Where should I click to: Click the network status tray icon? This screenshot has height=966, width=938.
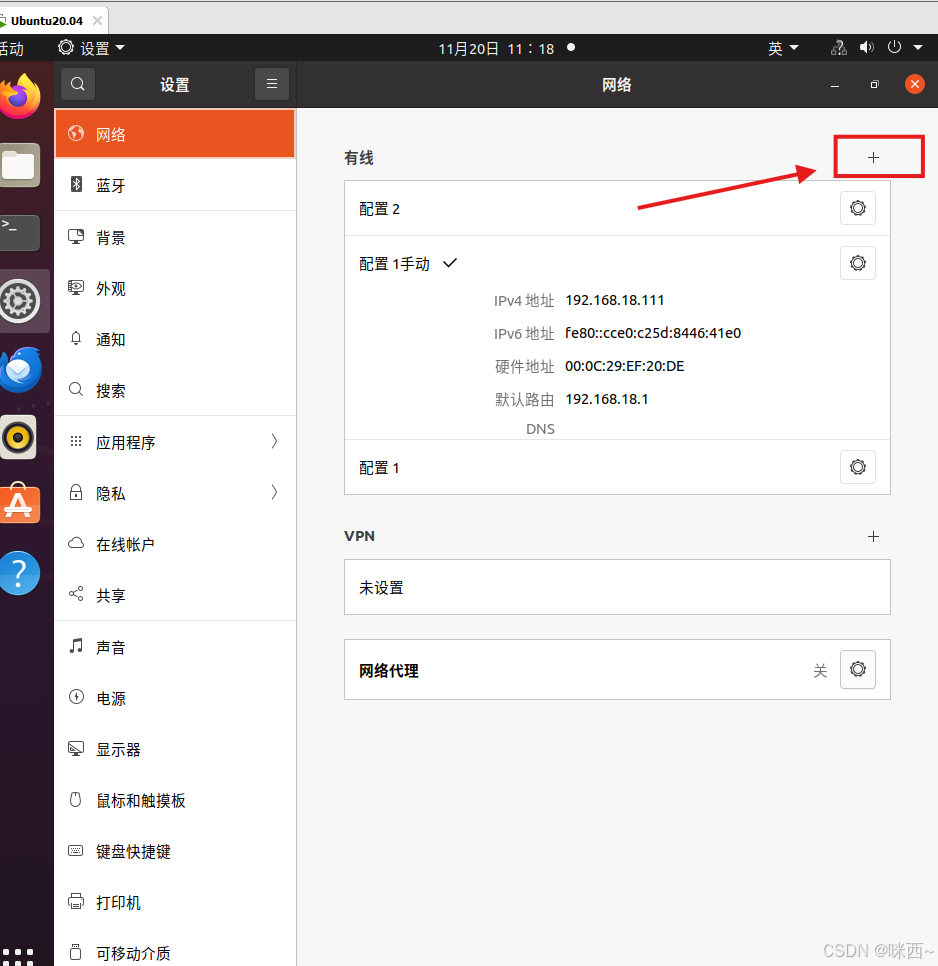839,48
